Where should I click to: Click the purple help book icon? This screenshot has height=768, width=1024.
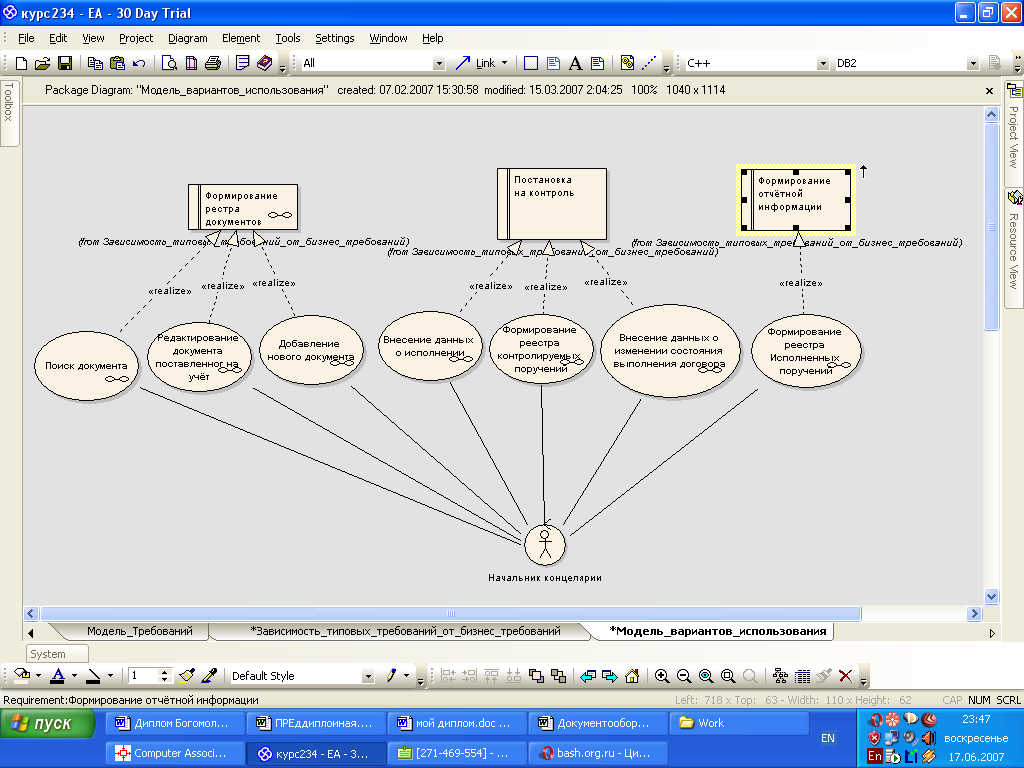pos(264,63)
